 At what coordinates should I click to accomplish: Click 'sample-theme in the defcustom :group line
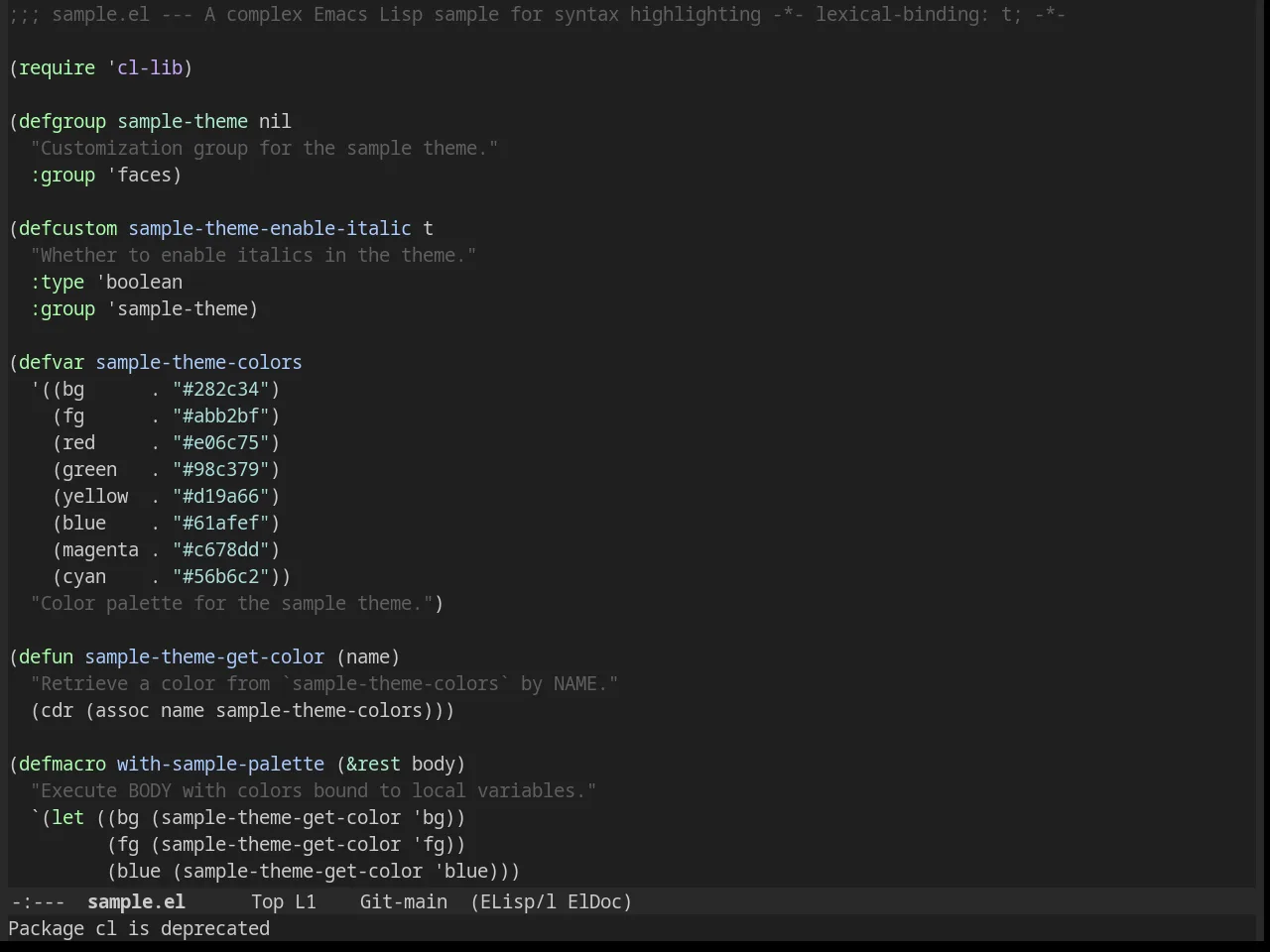click(178, 308)
